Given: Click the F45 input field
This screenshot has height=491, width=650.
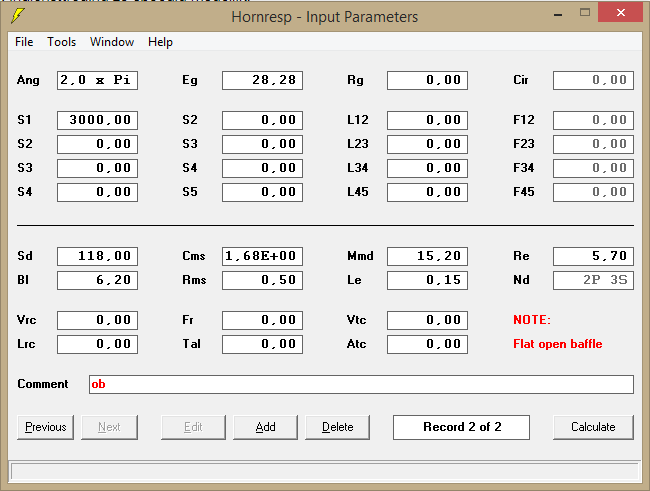Looking at the screenshot, I should [593, 192].
